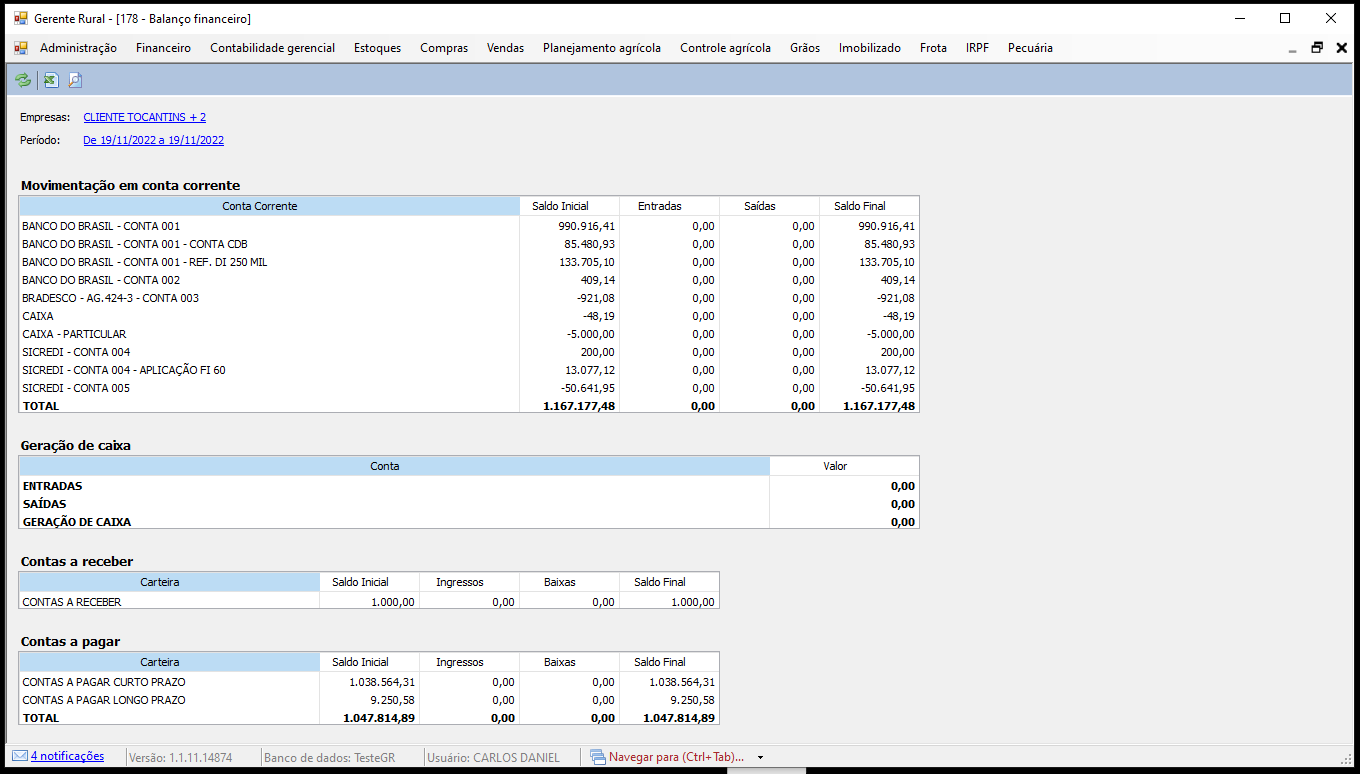1360x774 pixels.
Task: Click the -50.641,95 Saldo Inicial value
Action: tap(587, 388)
